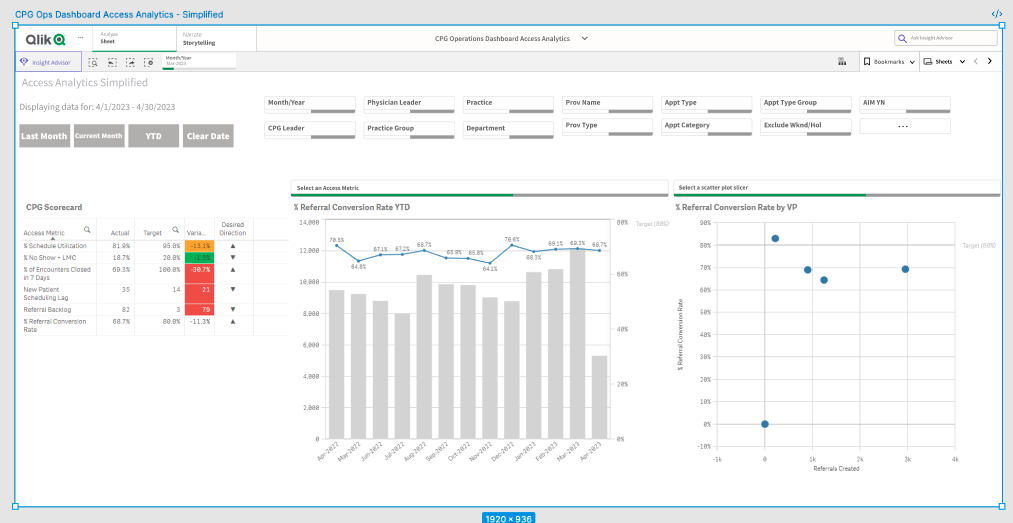Viewport: 1013px width, 523px height.
Task: Click the YTD button
Action: point(153,136)
